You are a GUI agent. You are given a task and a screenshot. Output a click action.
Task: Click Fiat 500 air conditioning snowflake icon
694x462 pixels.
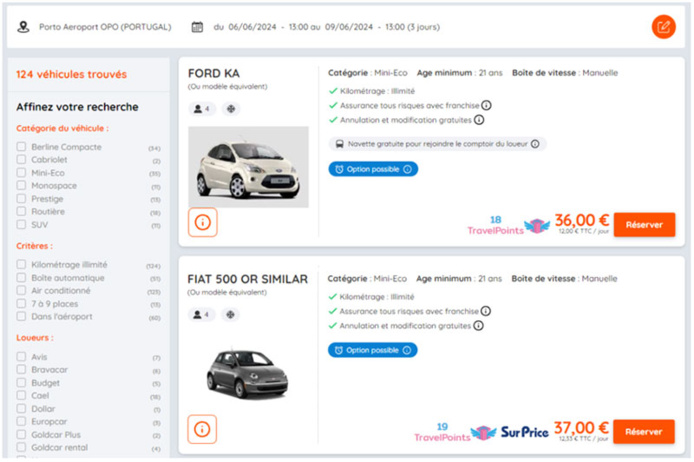[230, 315]
